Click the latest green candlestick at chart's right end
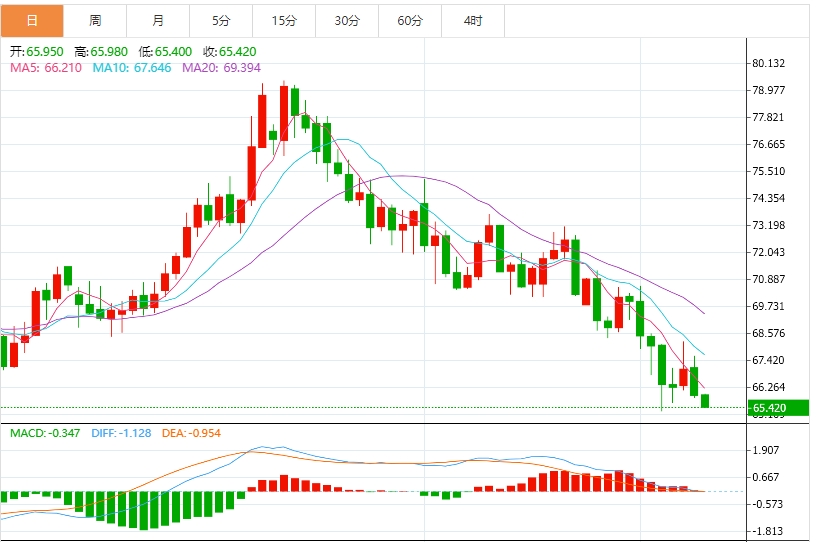The width and height of the screenshot is (816, 542). (x=705, y=401)
